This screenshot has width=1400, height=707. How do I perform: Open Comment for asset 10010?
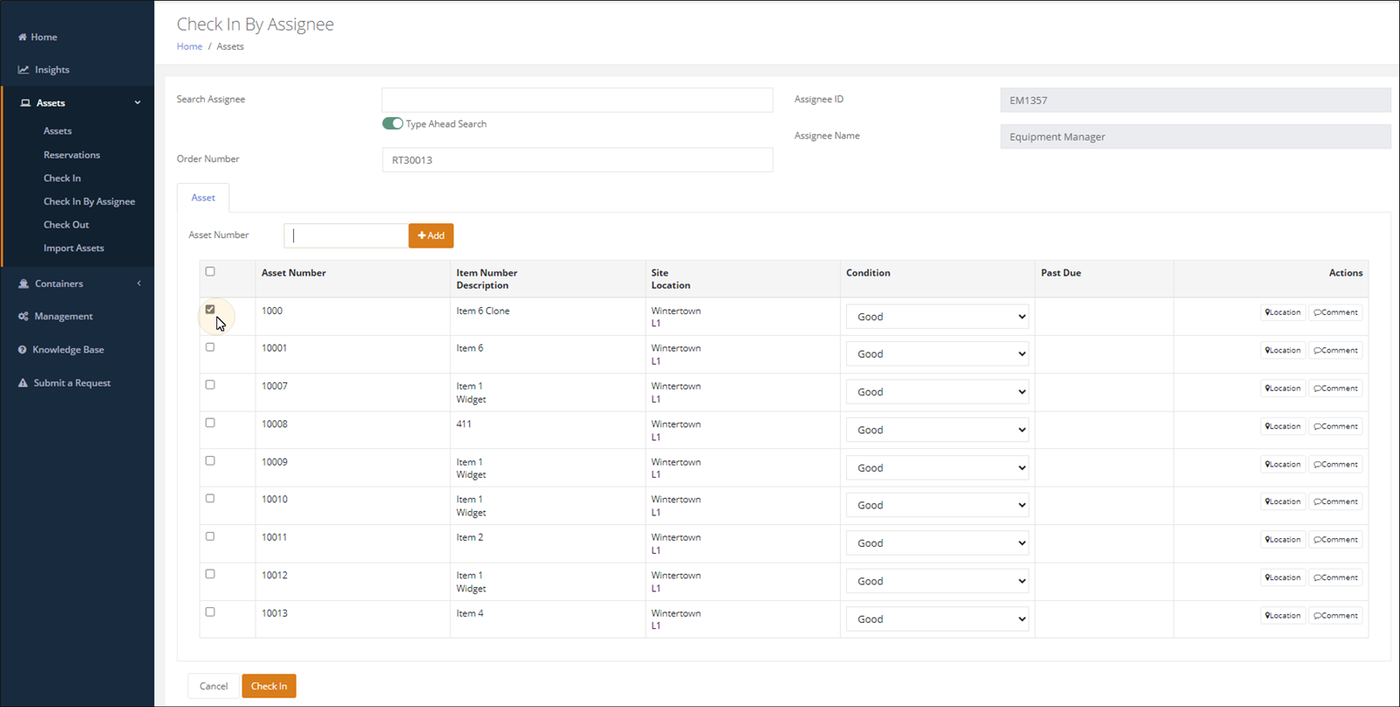(1335, 502)
